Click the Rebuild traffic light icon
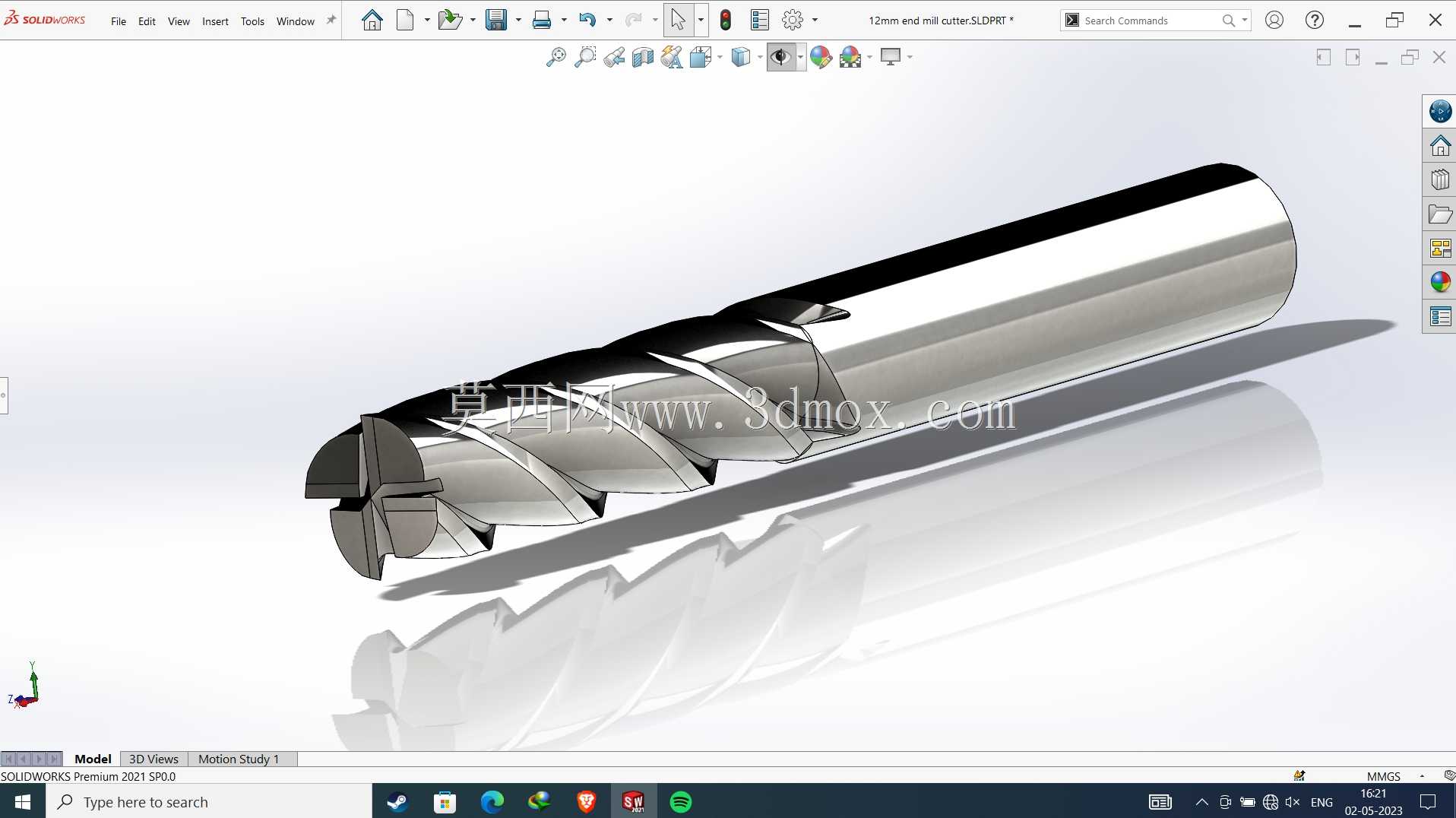 click(x=726, y=20)
